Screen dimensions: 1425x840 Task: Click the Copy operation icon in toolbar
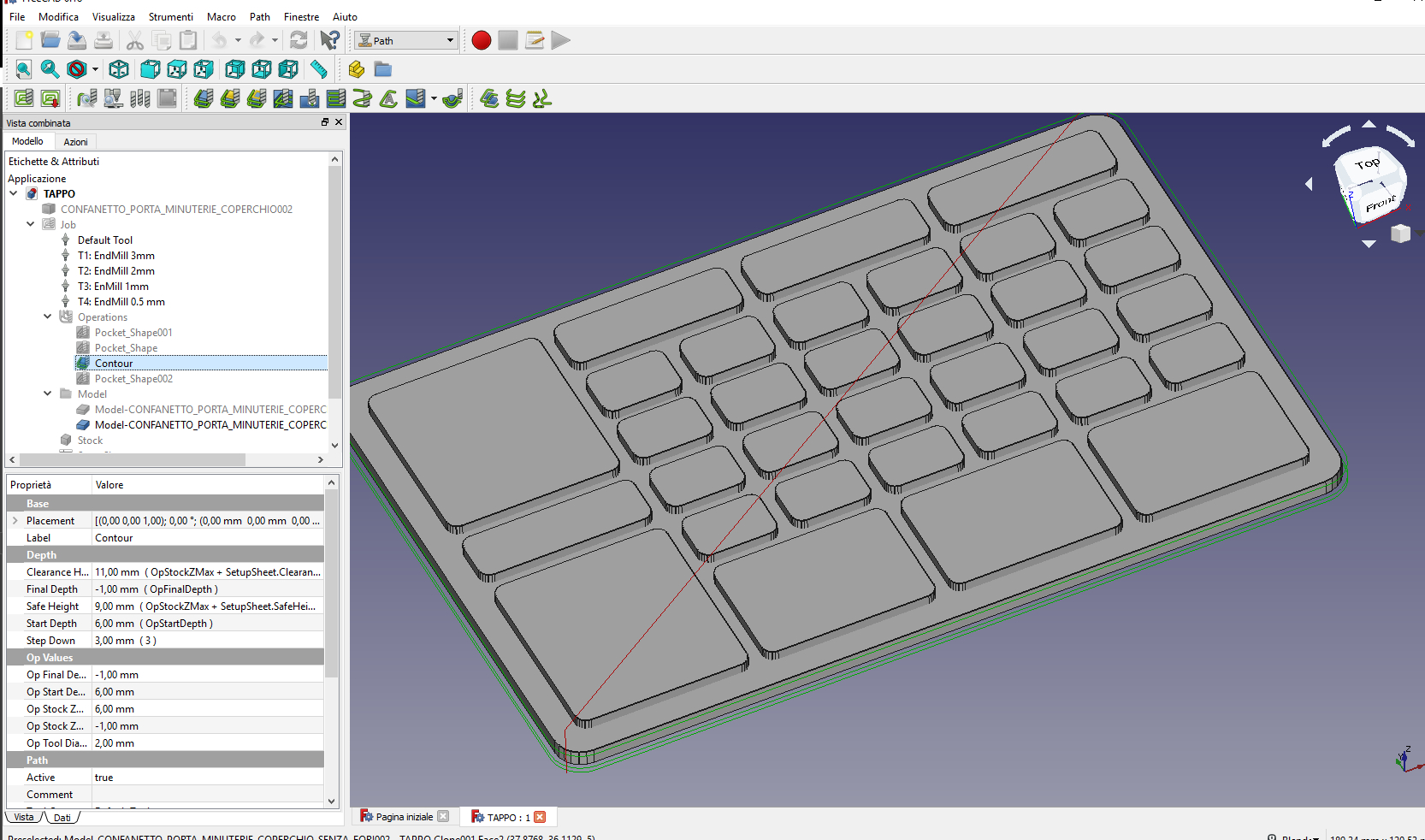(489, 98)
